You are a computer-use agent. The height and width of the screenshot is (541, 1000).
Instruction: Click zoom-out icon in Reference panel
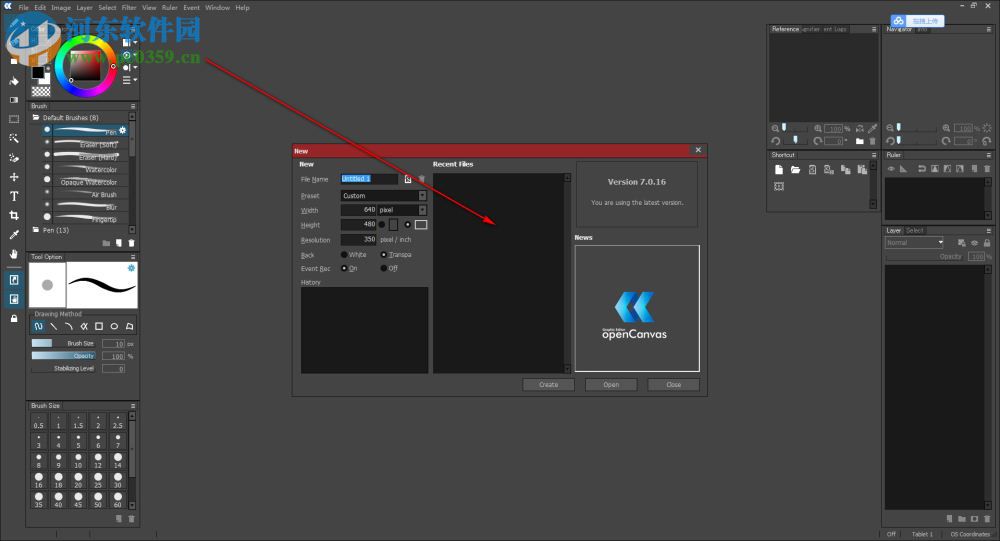coord(775,128)
